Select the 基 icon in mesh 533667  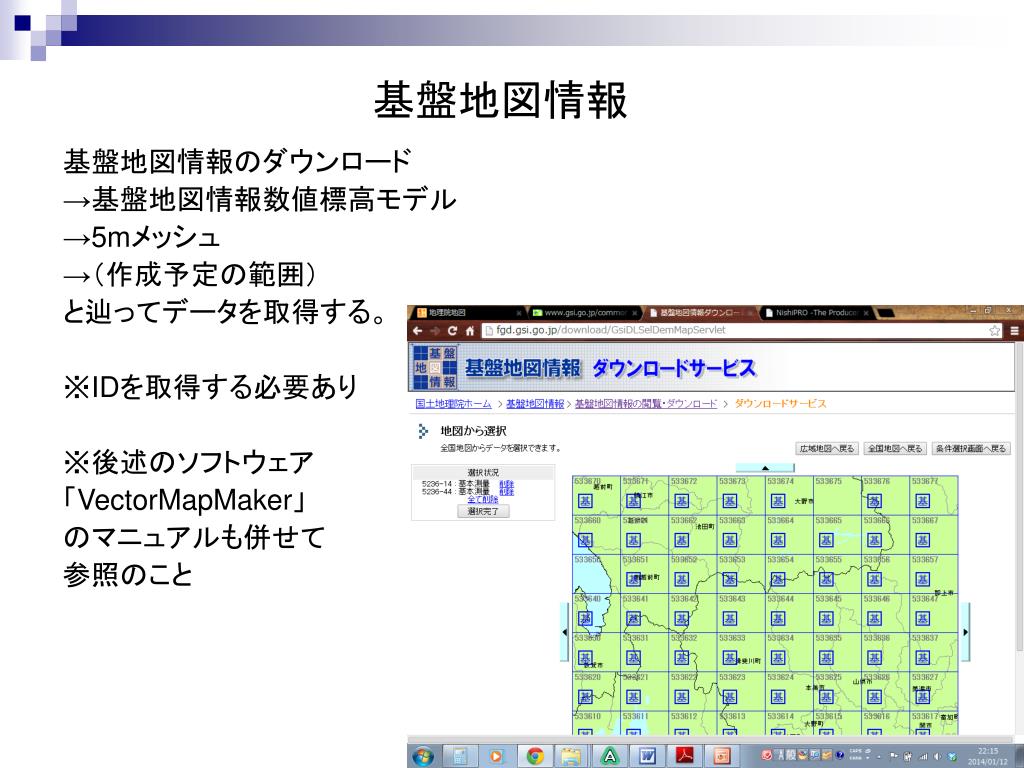[x=922, y=540]
